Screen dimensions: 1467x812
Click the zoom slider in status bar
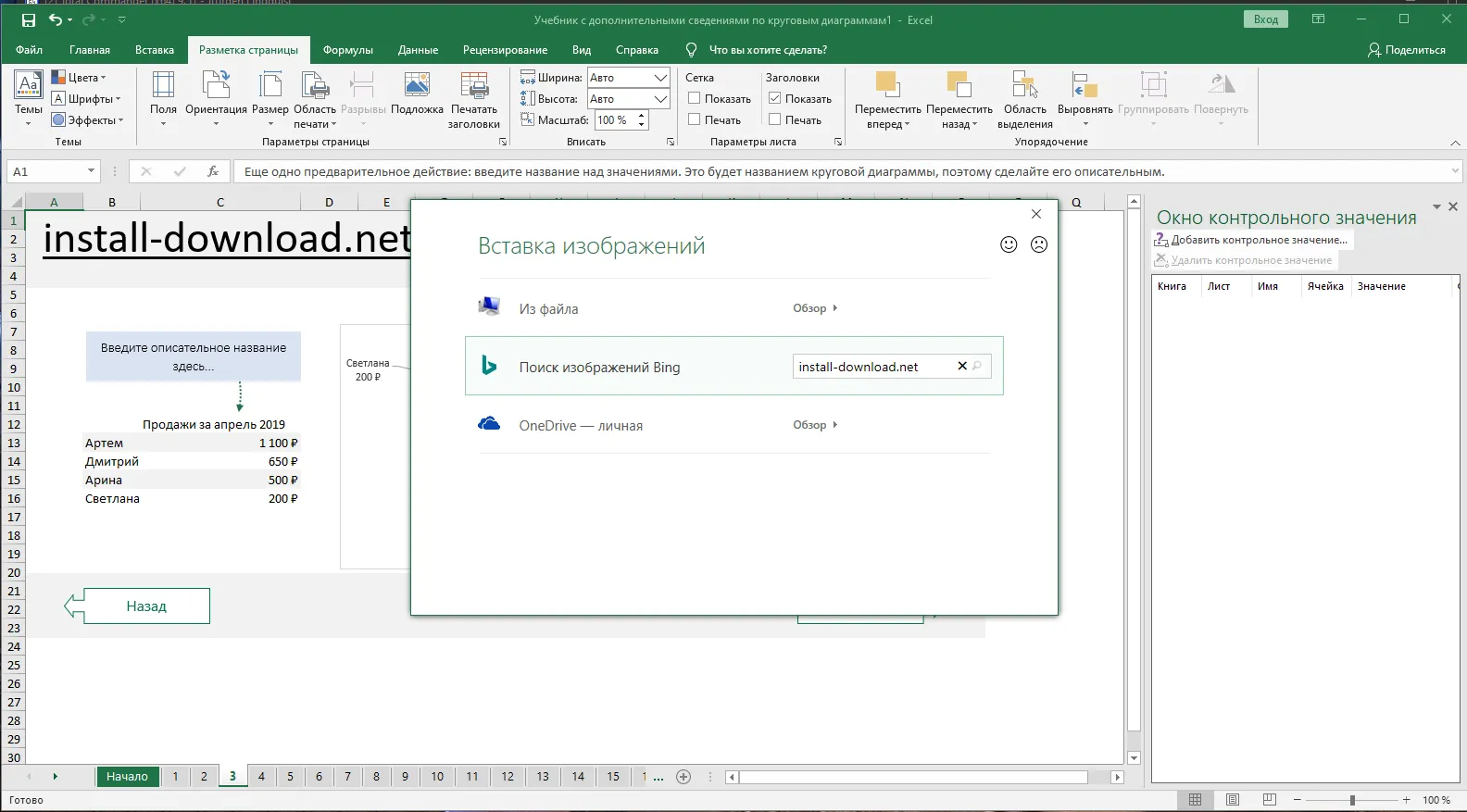coord(1352,800)
